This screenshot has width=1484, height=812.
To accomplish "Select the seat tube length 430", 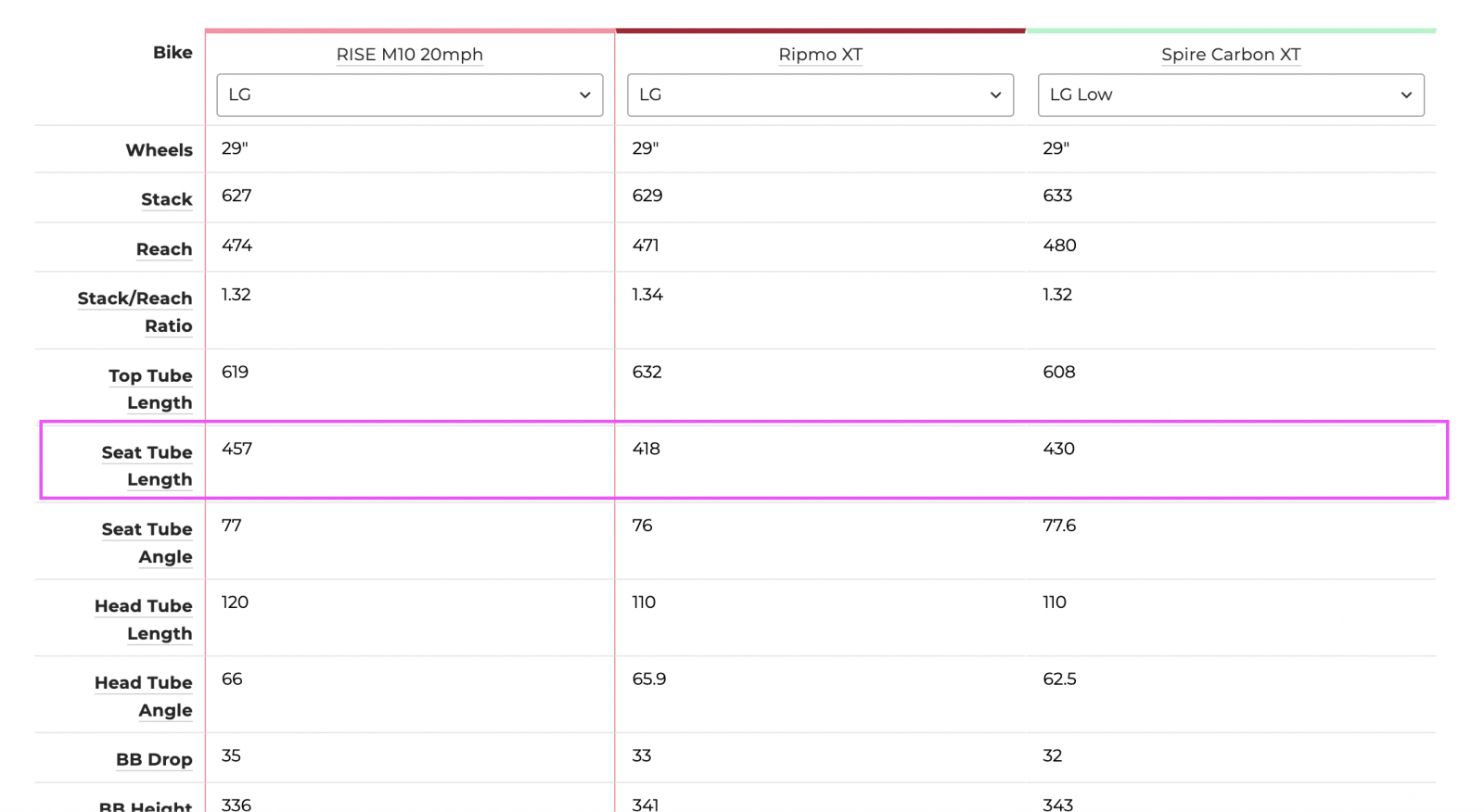I will coord(1058,449).
